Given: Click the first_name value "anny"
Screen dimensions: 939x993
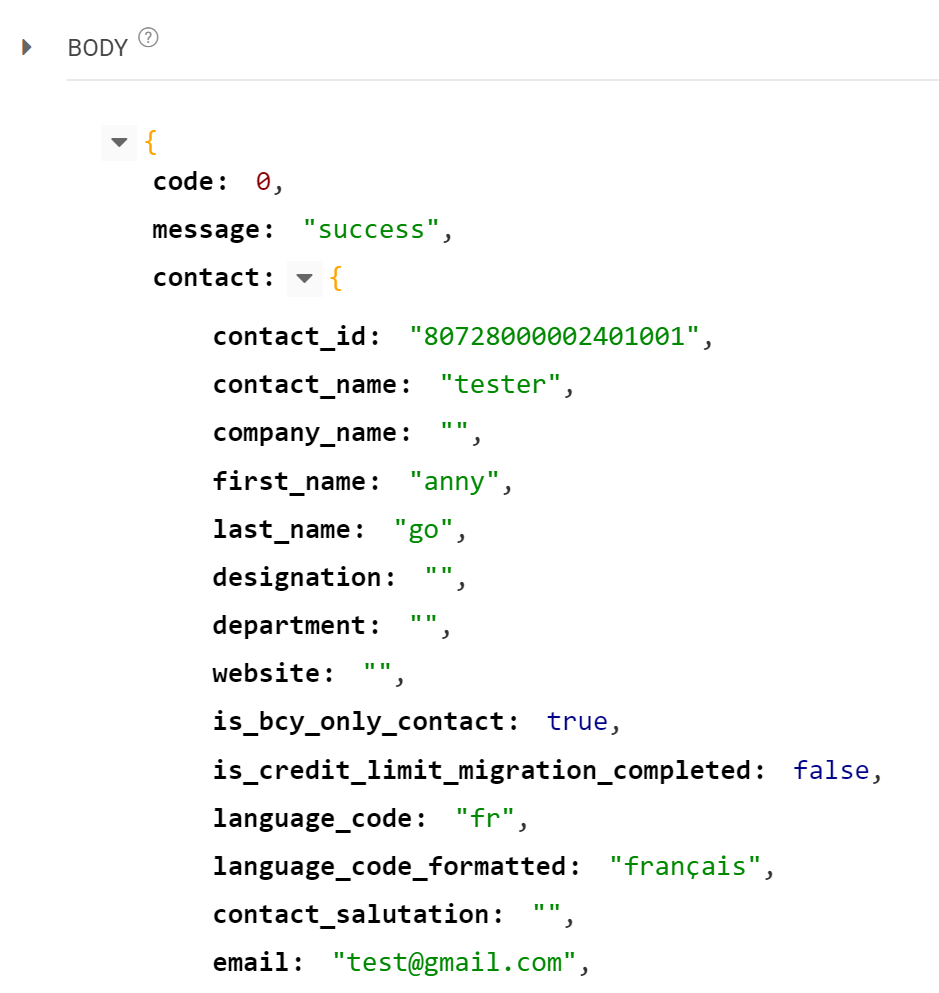Looking at the screenshot, I should click(x=454, y=481).
